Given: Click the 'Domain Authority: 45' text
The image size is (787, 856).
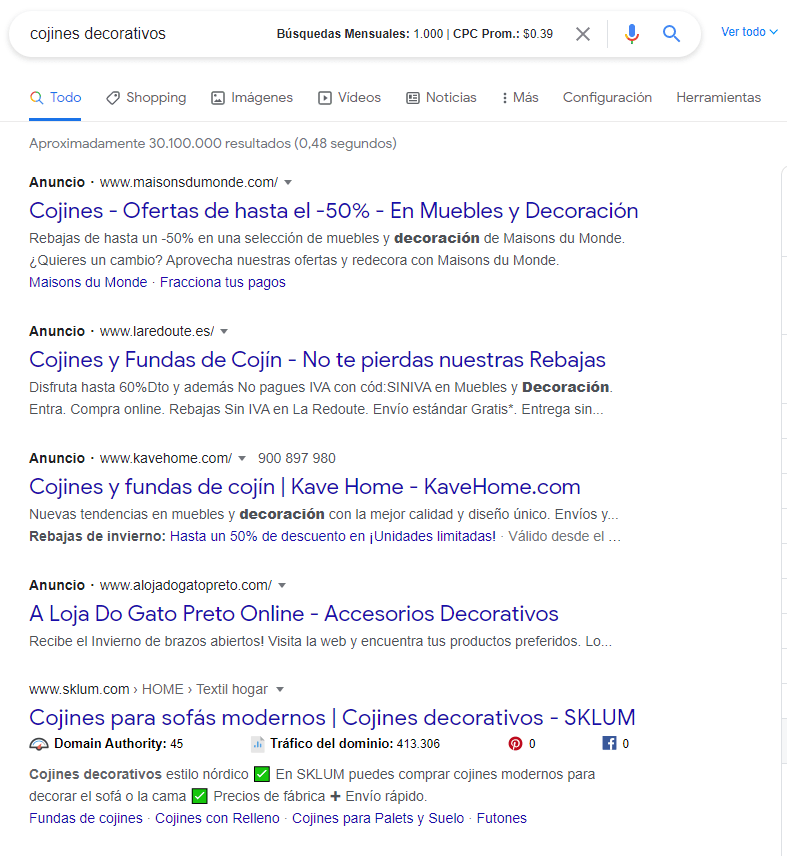Looking at the screenshot, I should point(118,744).
